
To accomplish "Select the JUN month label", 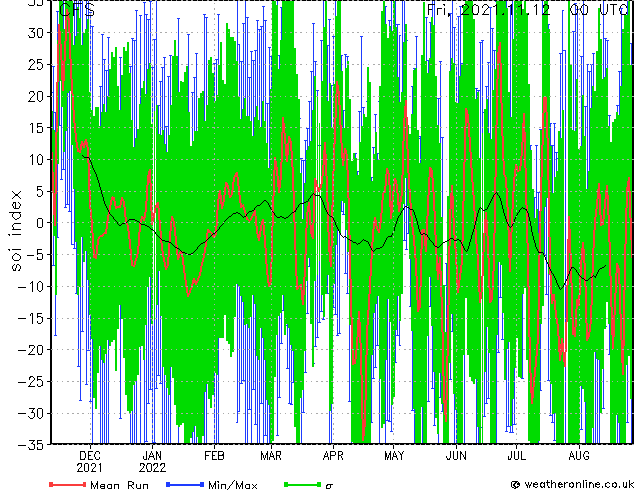I will pos(456,456).
